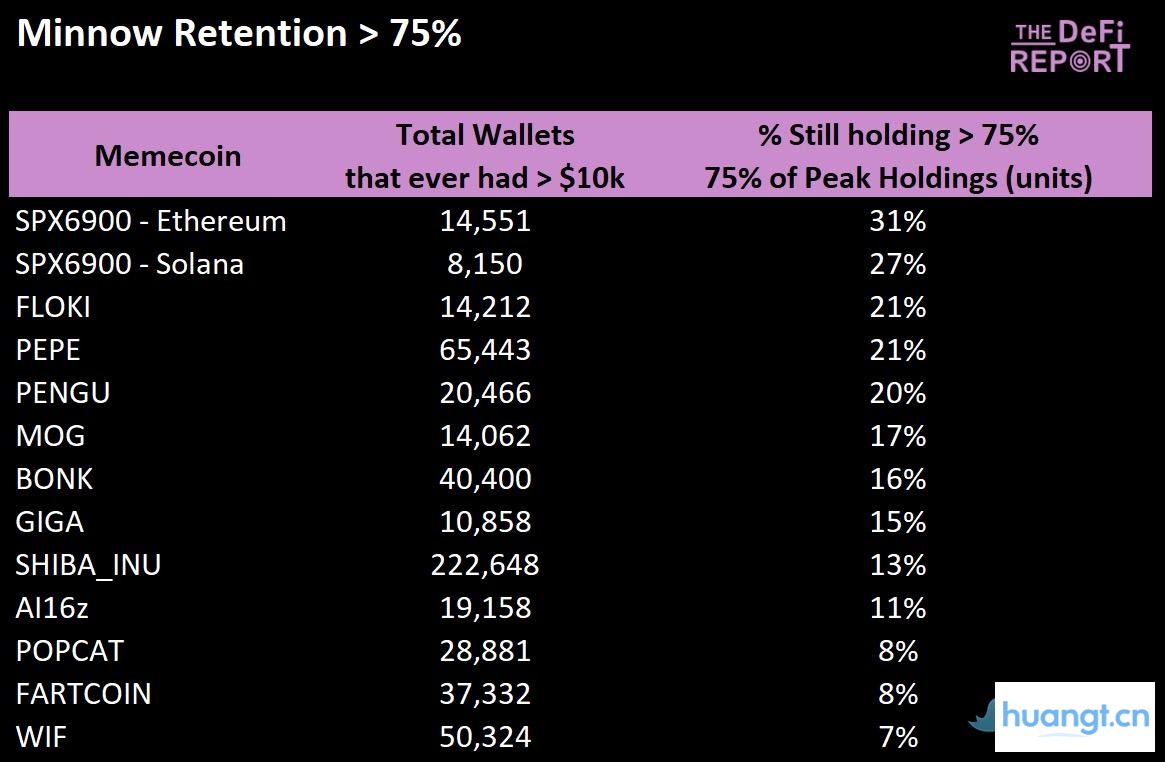Select SHIBA_INU wallet count 222,648

coord(485,565)
